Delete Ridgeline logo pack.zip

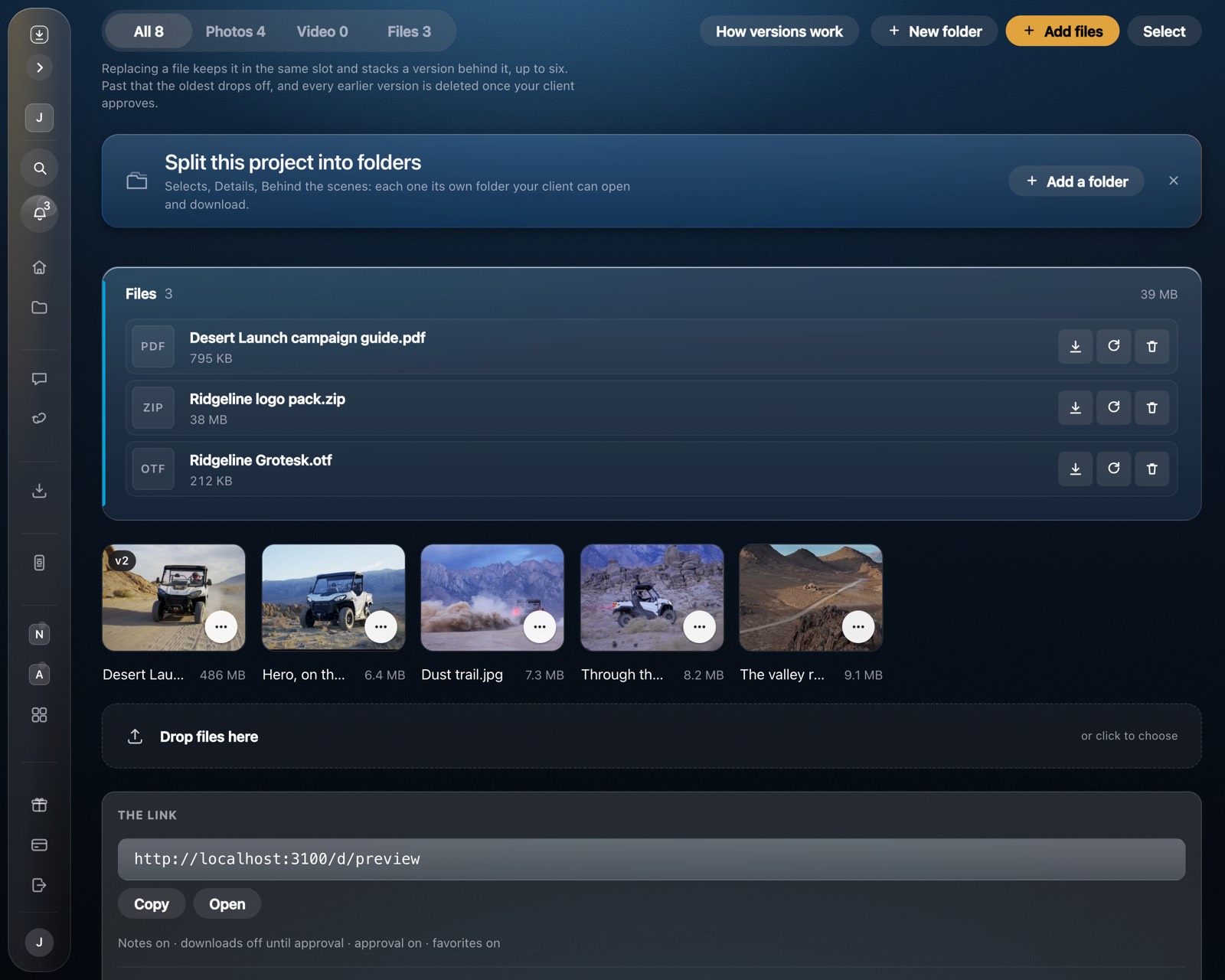click(1152, 407)
